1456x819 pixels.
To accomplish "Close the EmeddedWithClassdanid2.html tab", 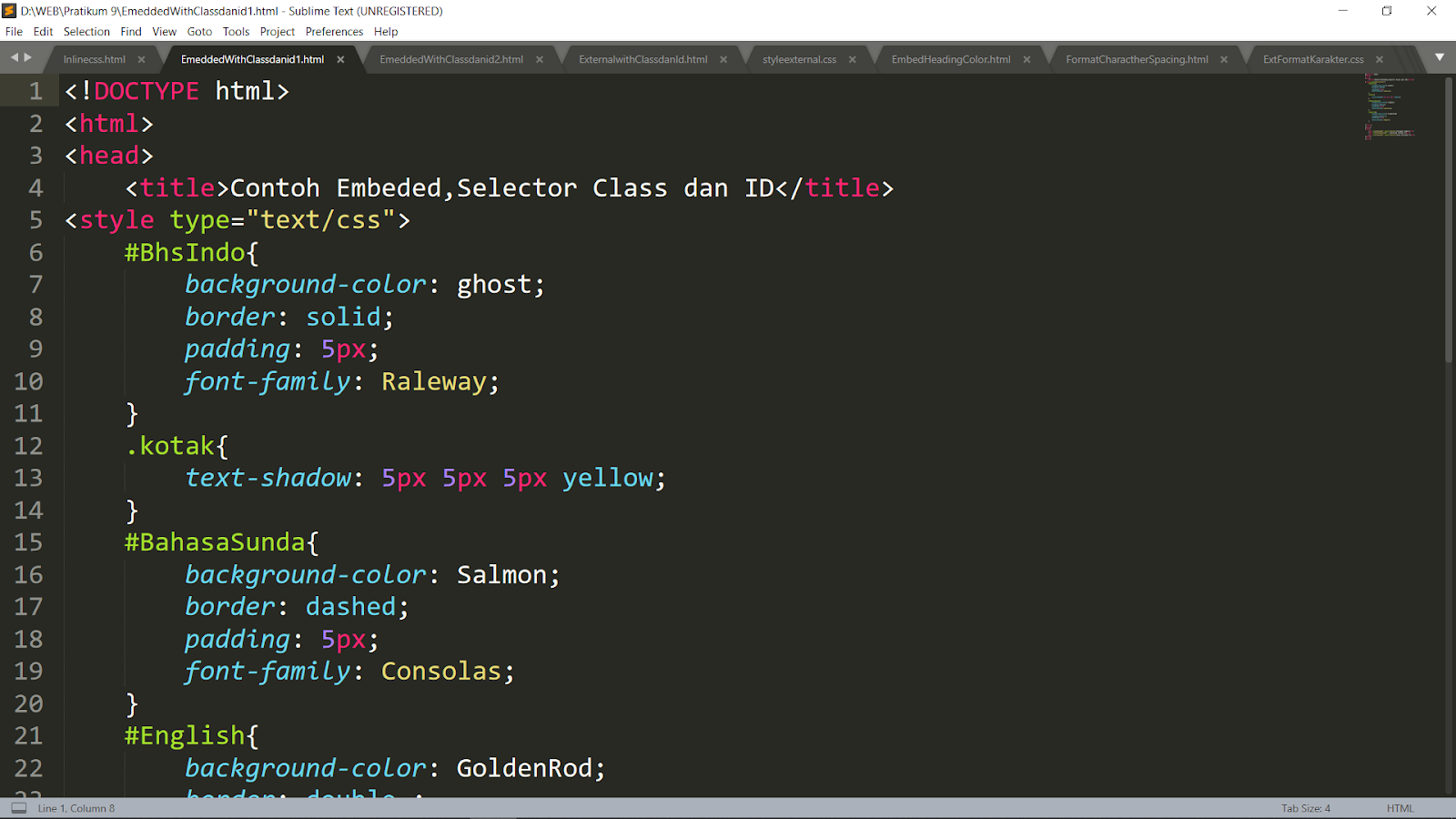I will tap(540, 59).
